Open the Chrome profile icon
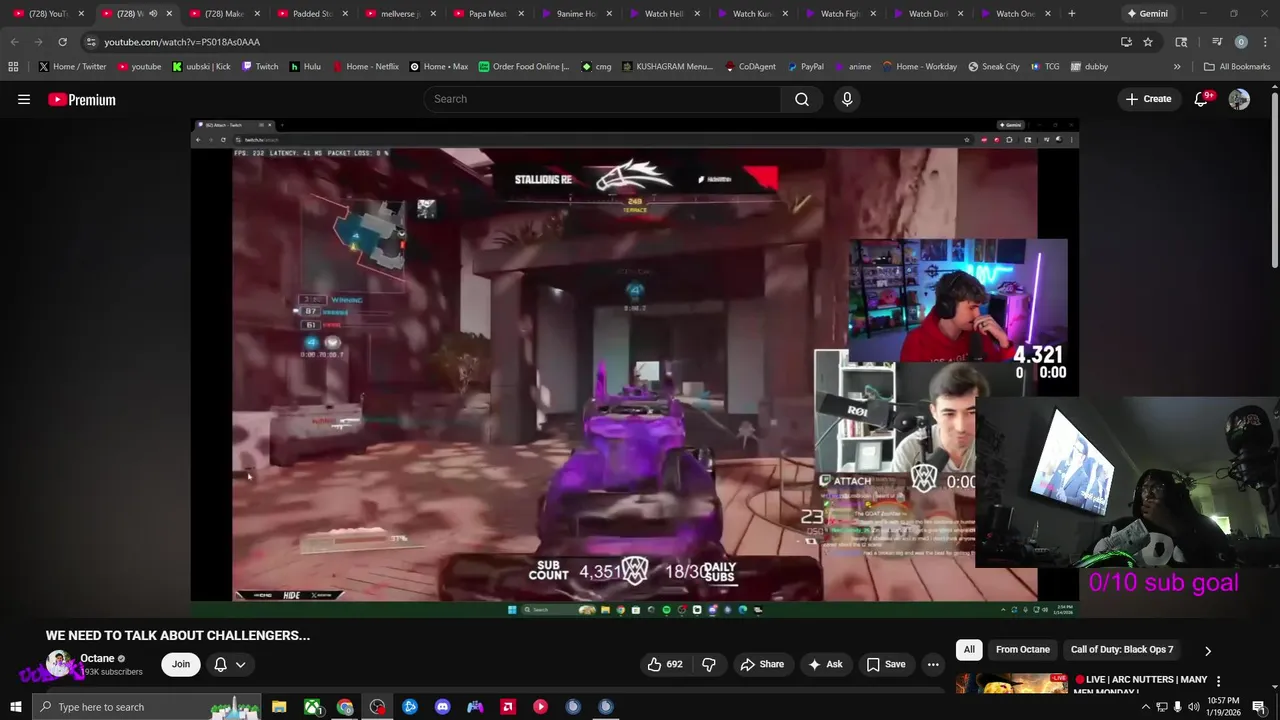Image resolution: width=1280 pixels, height=720 pixels. click(1241, 42)
